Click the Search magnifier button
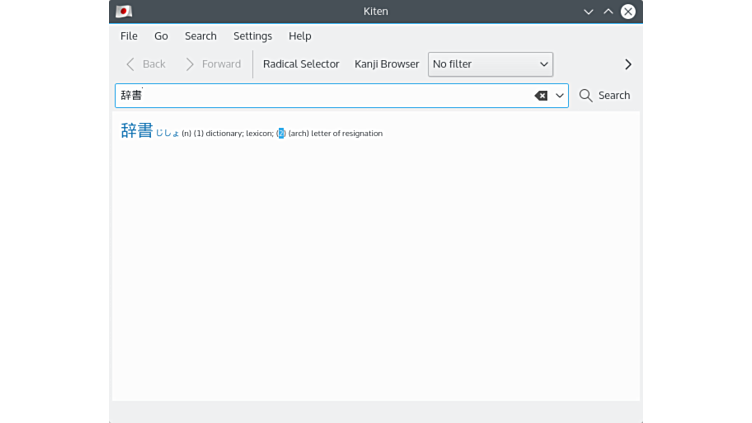This screenshot has height=423, width=752. point(604,96)
